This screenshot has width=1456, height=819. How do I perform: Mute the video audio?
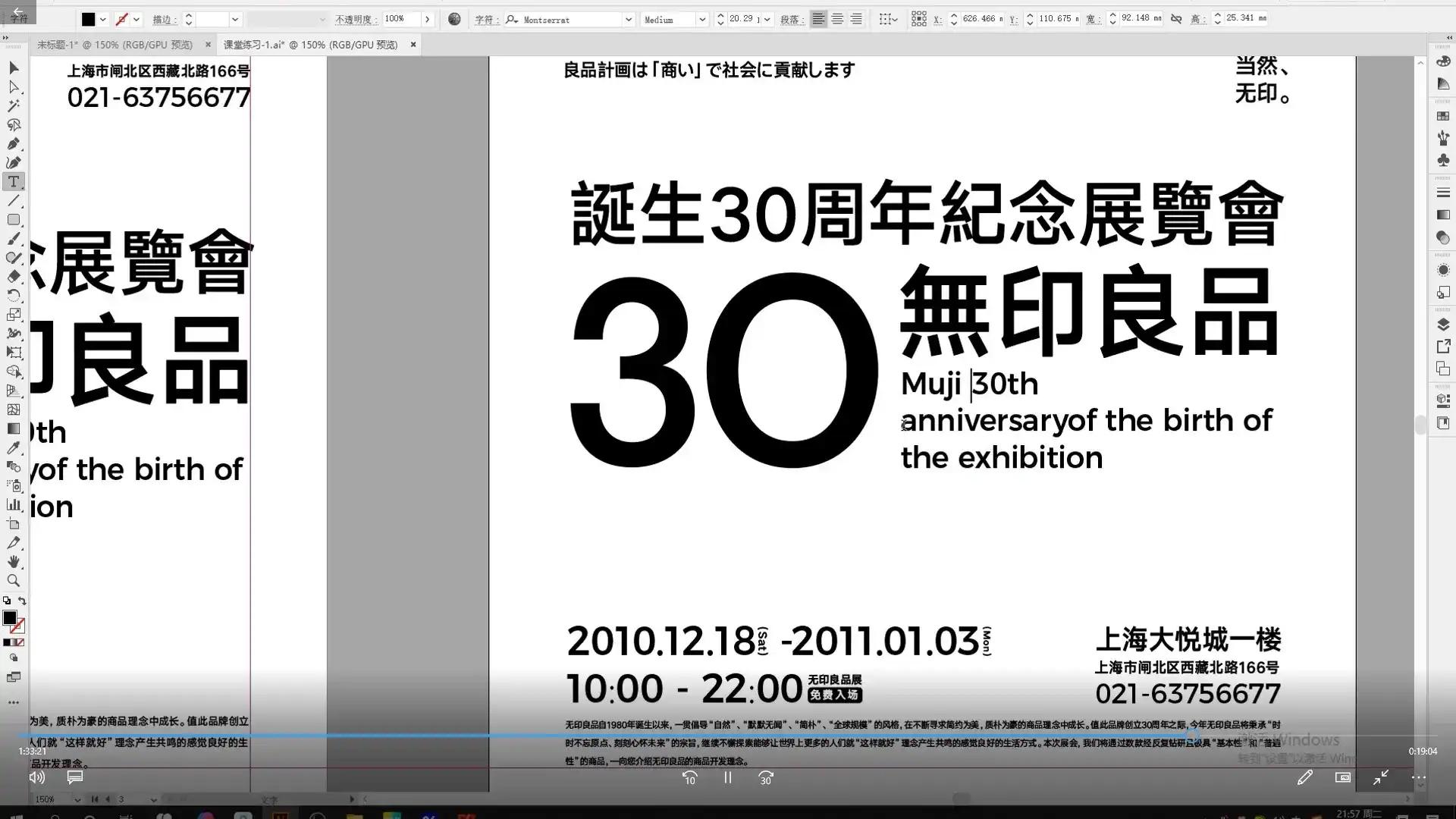36,777
